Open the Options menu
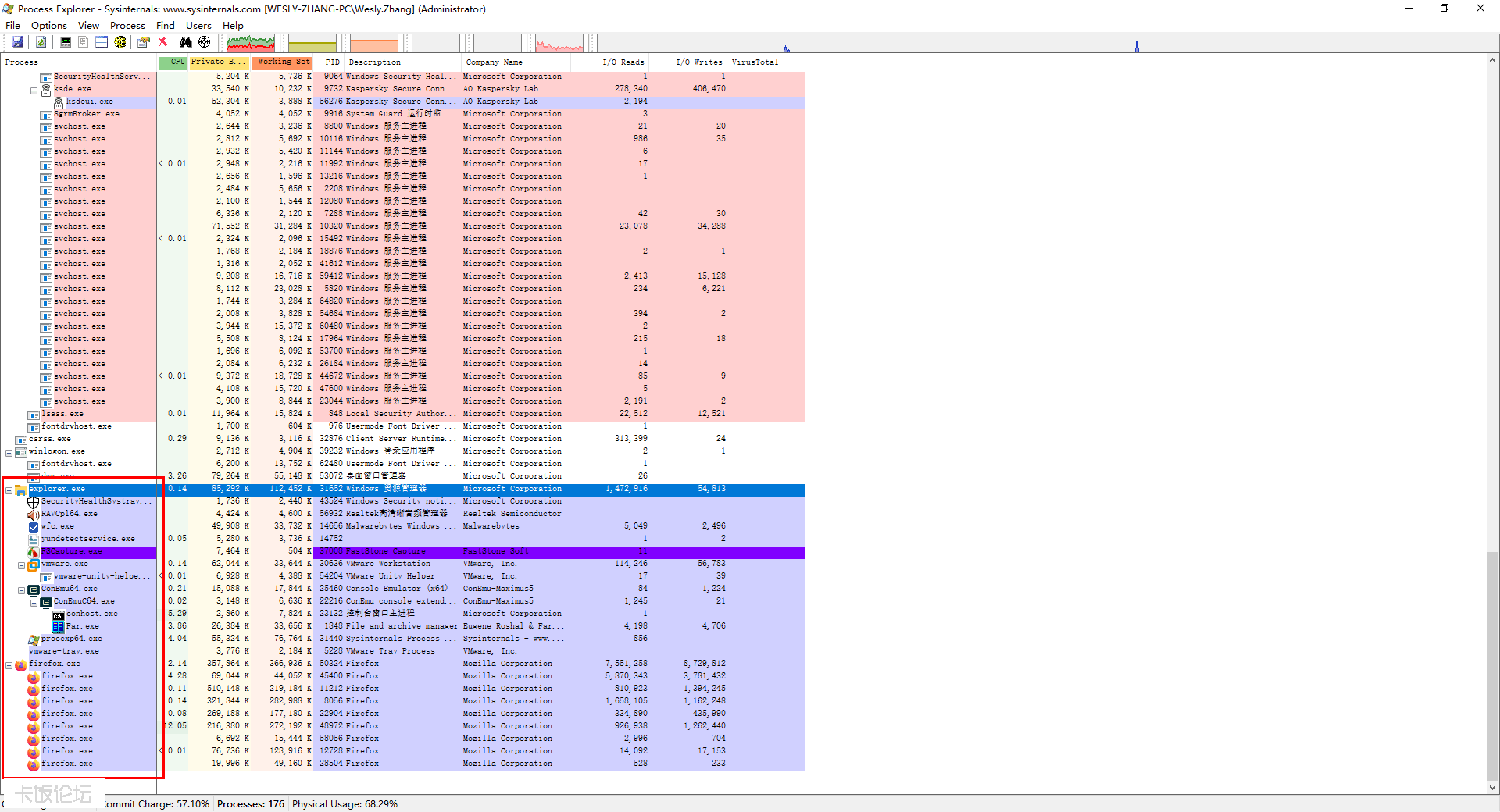This screenshot has height=812, width=1500. click(49, 25)
